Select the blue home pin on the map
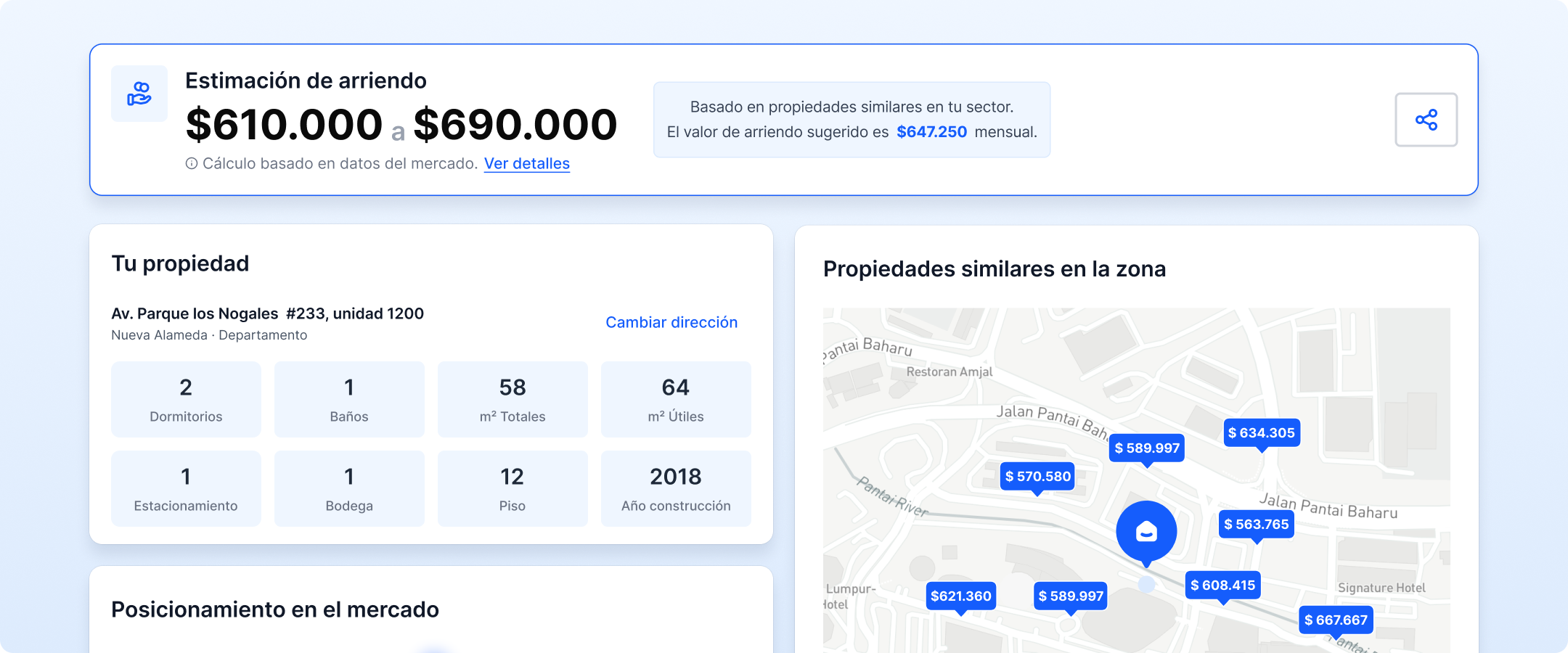Screen dimensions: 1568x653 pos(1147,530)
